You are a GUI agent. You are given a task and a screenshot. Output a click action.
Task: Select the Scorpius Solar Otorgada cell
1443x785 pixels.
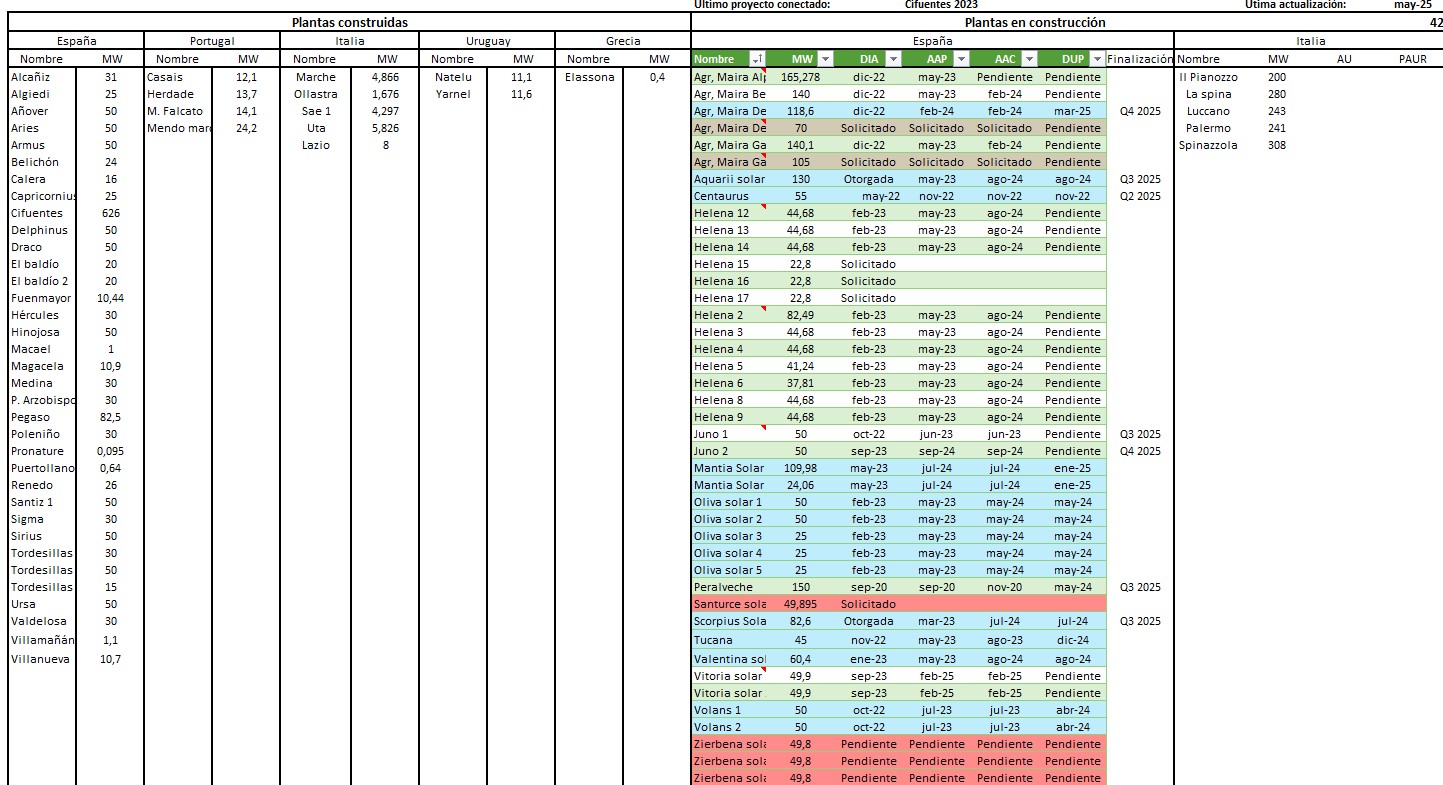click(868, 621)
